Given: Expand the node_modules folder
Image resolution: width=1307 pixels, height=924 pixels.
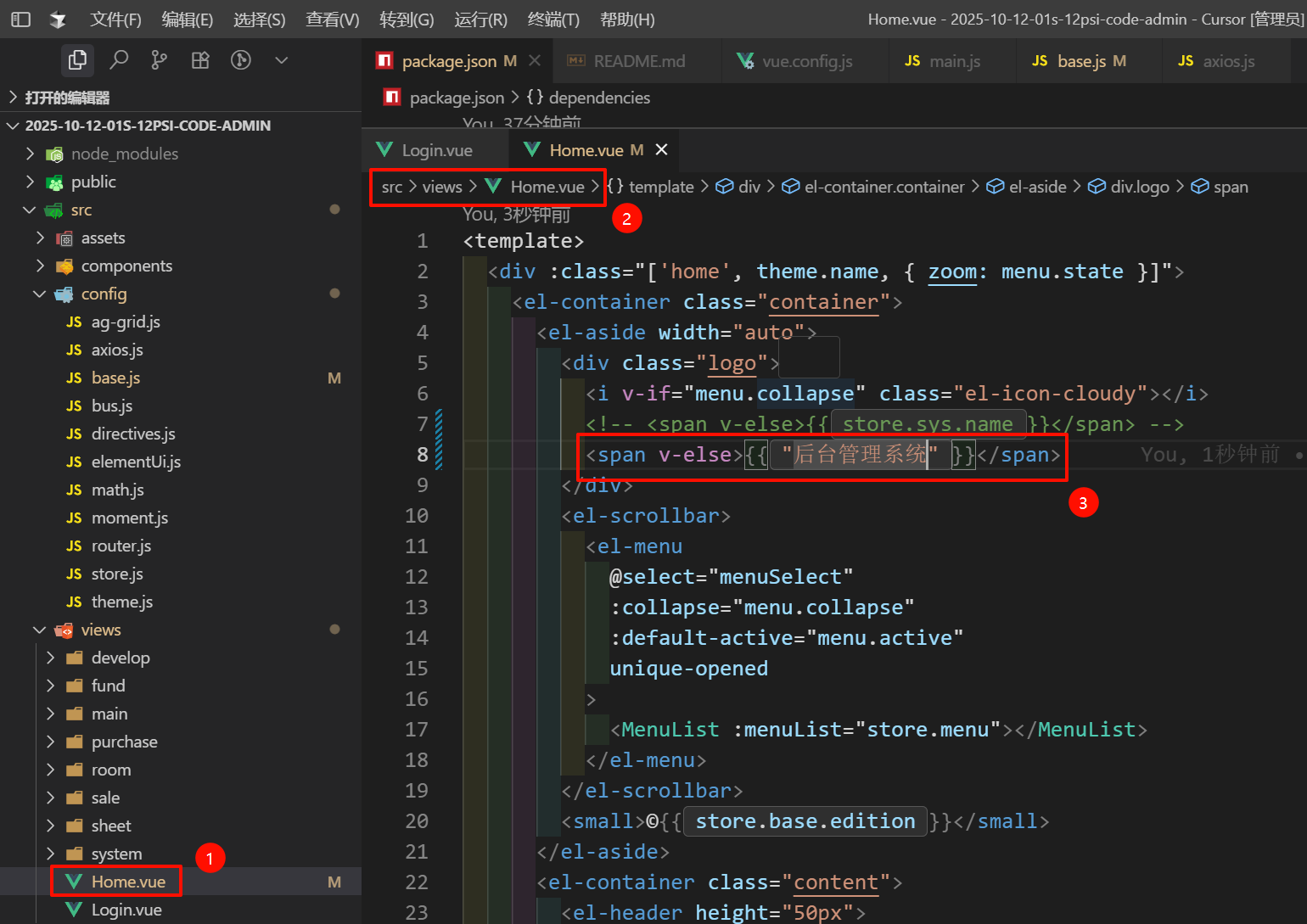Looking at the screenshot, I should point(124,154).
